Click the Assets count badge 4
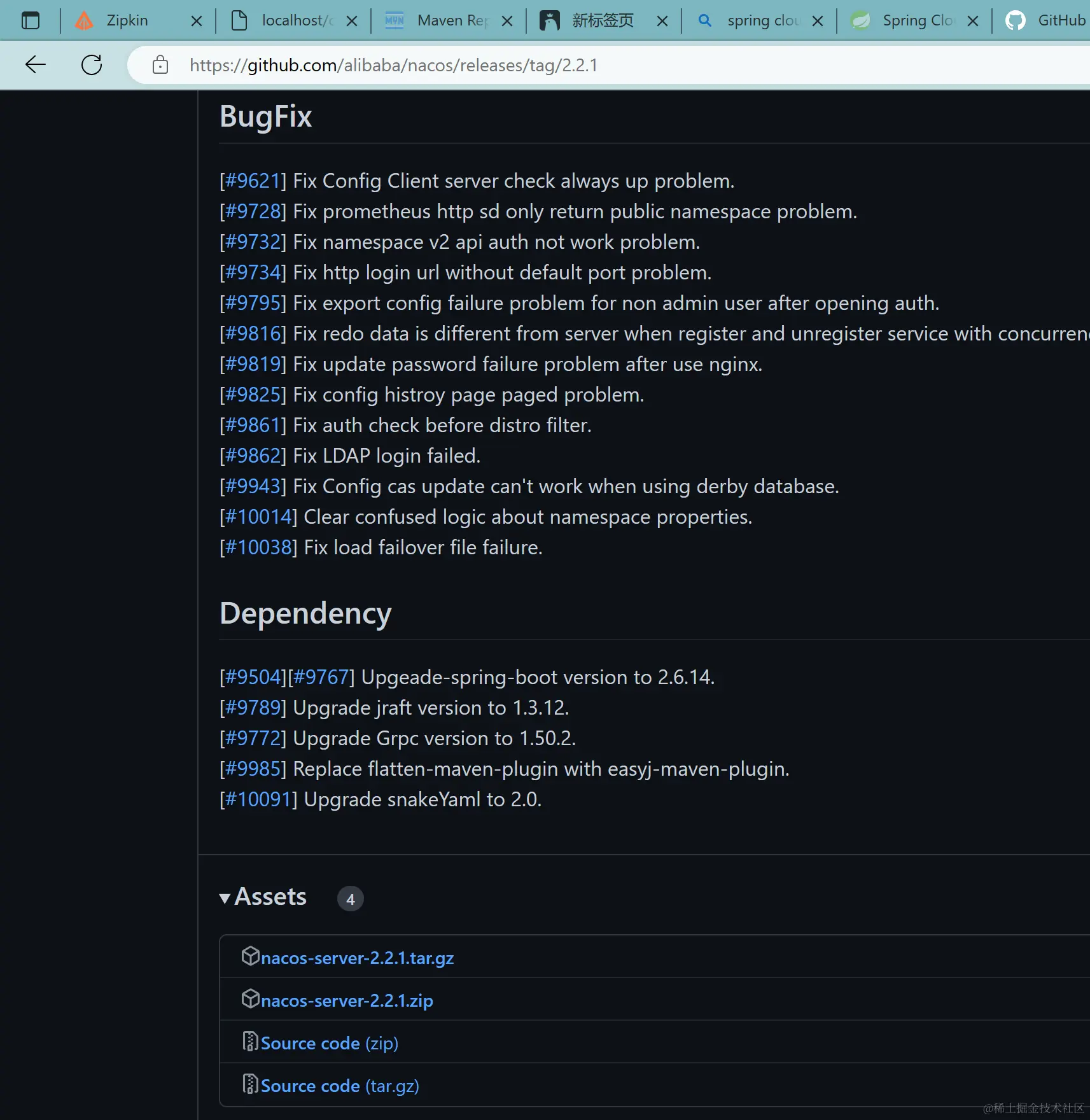Screen dimensions: 1090x1120 [350, 899]
